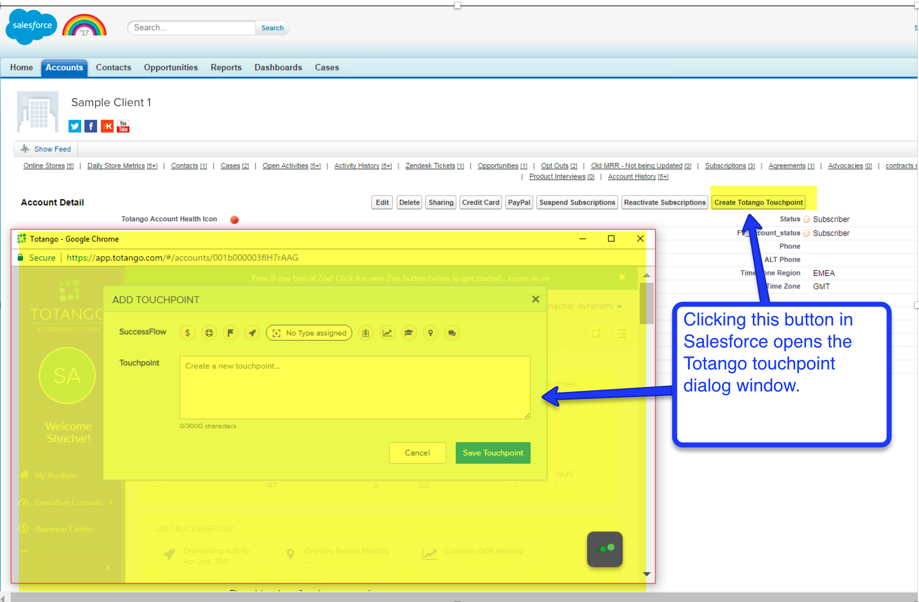Click the rainbow '17 release logo

coord(84,25)
